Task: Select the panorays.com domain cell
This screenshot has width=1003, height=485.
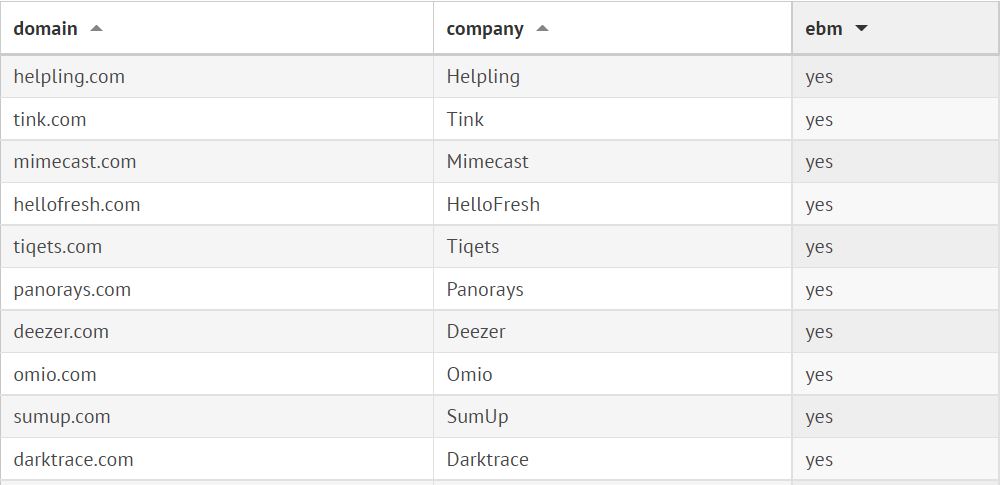Action: (72, 290)
